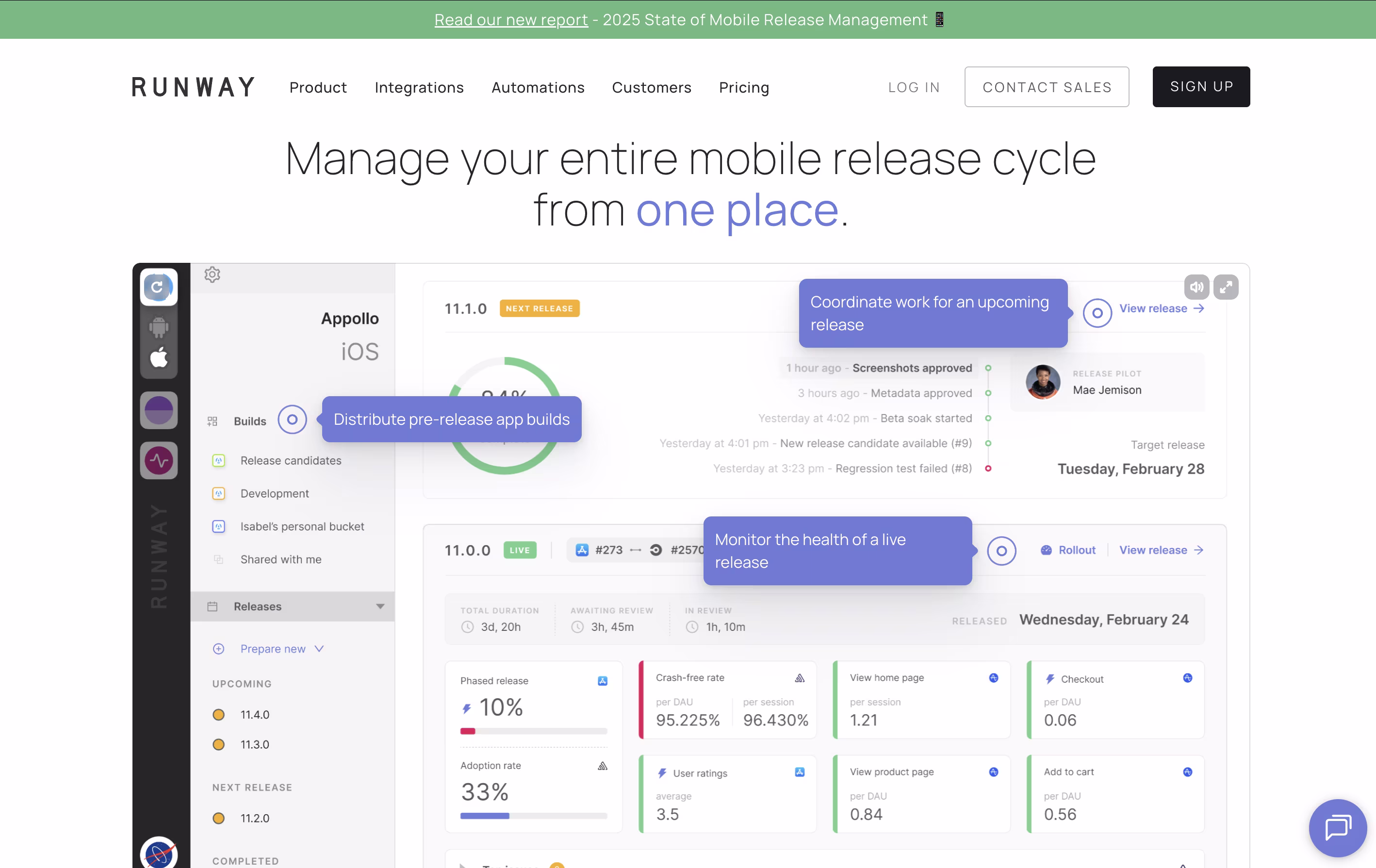Viewport: 1376px width, 868px height.
Task: Click the CONTACT SALES button
Action: (1046, 87)
